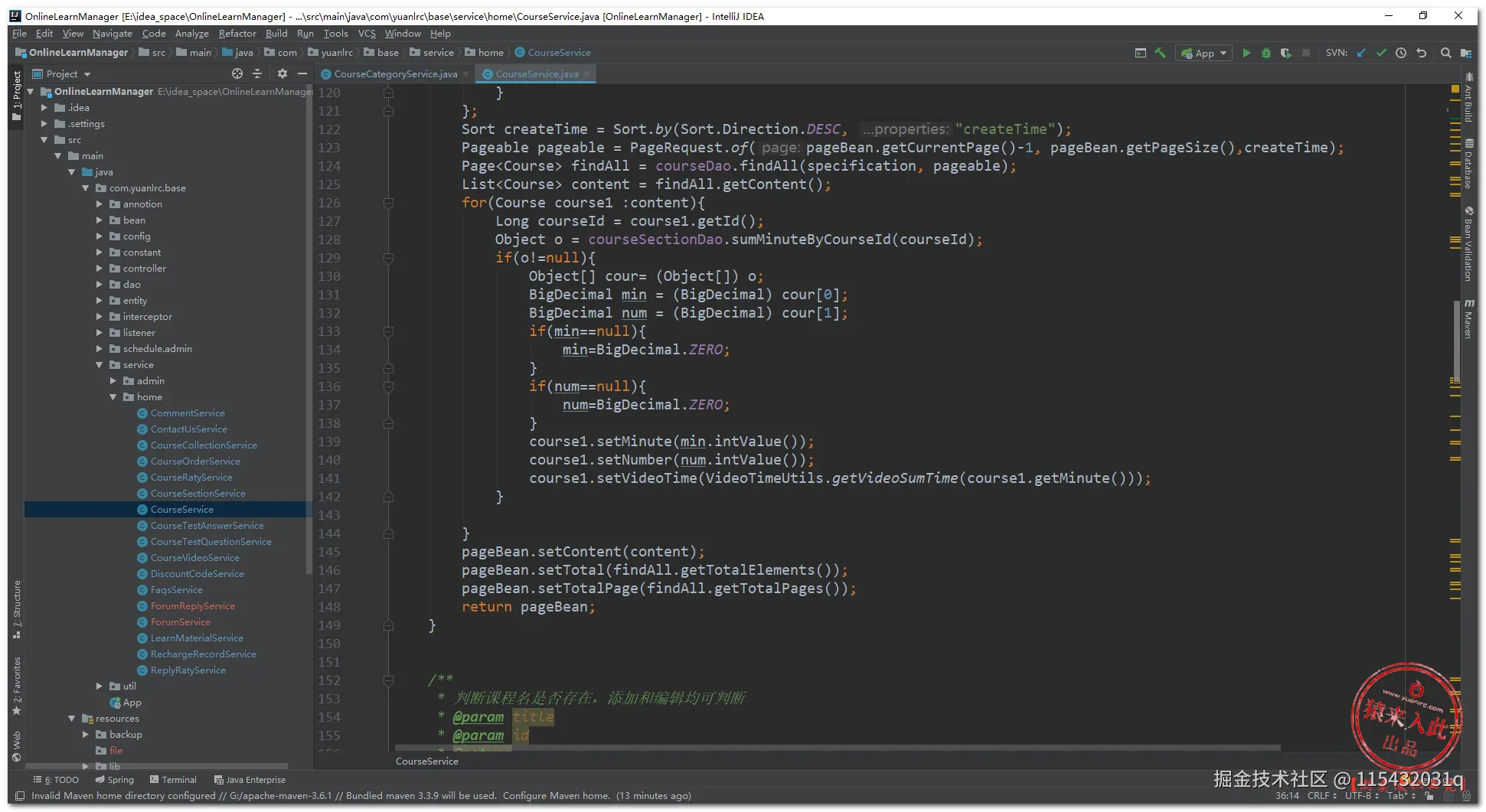The image size is (1486, 812).
Task: Expand the admin package under service
Action: [x=113, y=381]
